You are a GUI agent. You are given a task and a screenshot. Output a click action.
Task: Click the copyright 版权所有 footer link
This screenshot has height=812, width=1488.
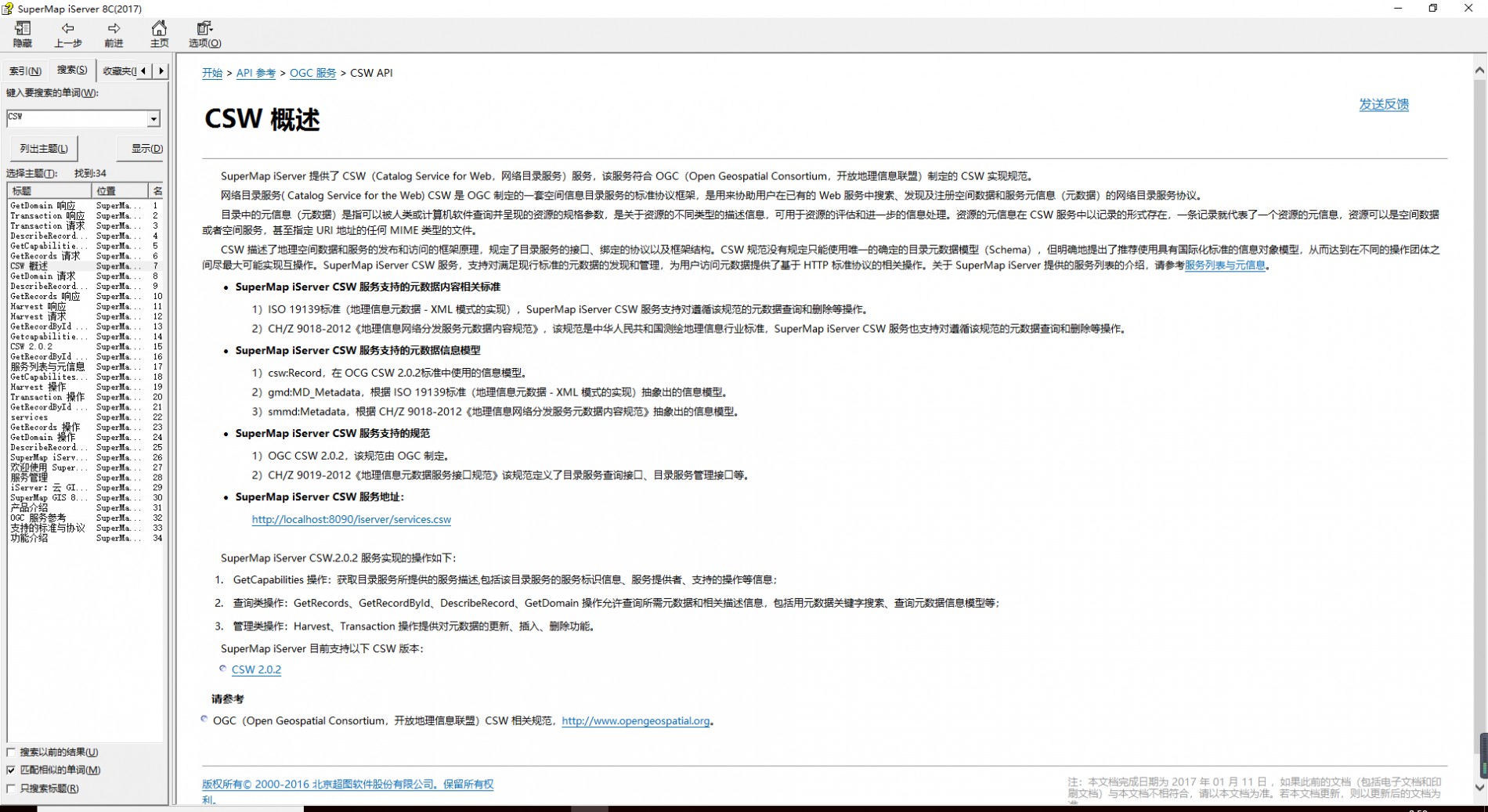pyautogui.click(x=348, y=784)
